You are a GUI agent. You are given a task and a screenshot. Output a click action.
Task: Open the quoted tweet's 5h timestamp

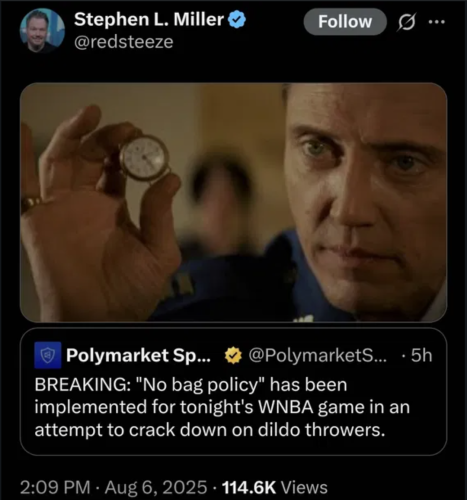point(421,355)
